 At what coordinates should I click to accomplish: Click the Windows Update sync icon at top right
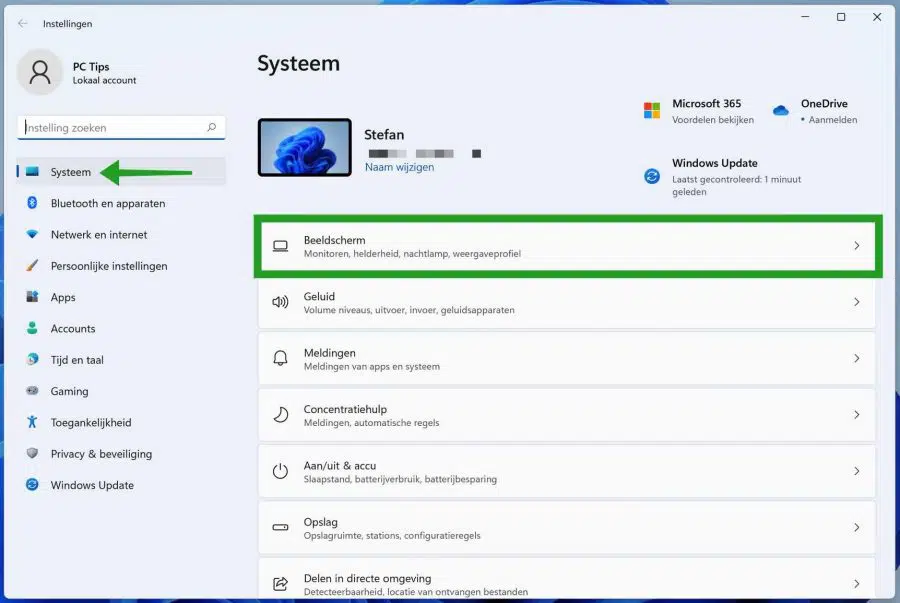click(x=652, y=176)
